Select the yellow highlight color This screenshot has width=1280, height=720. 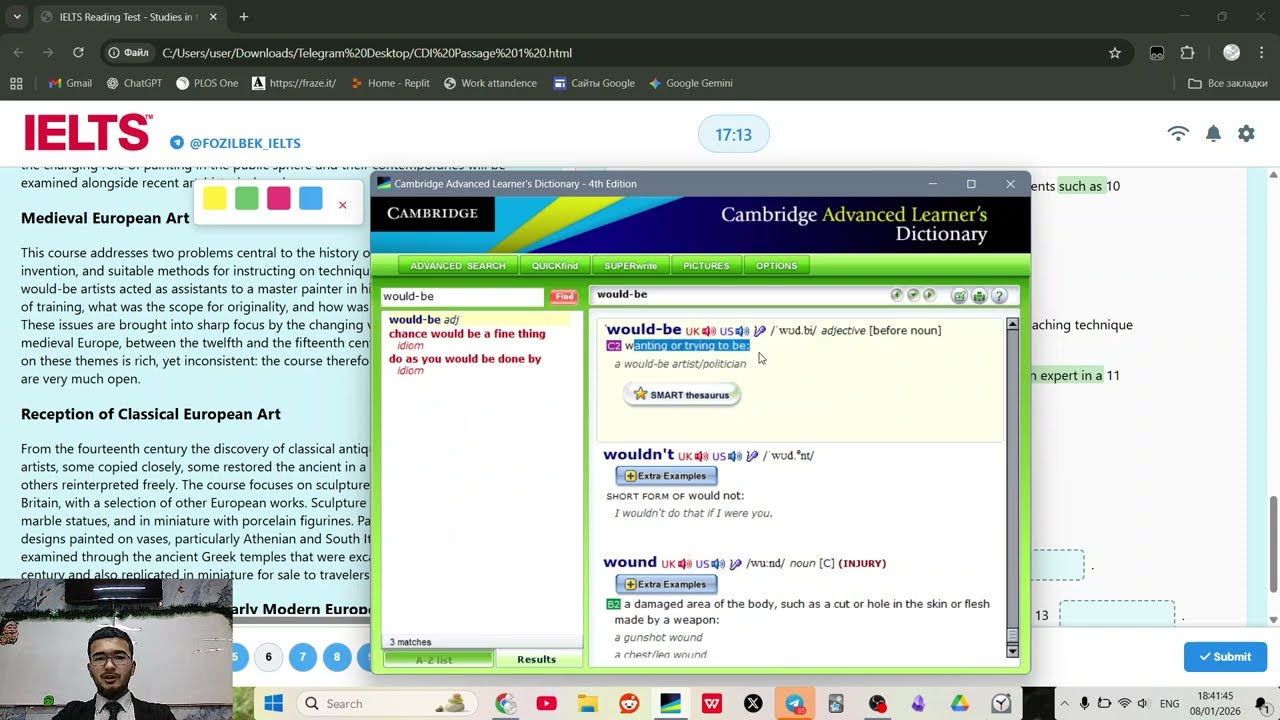pos(215,198)
